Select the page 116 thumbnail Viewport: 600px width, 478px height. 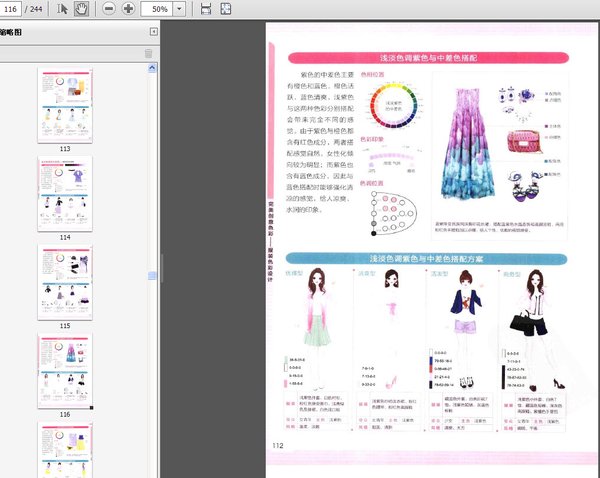click(x=65, y=369)
